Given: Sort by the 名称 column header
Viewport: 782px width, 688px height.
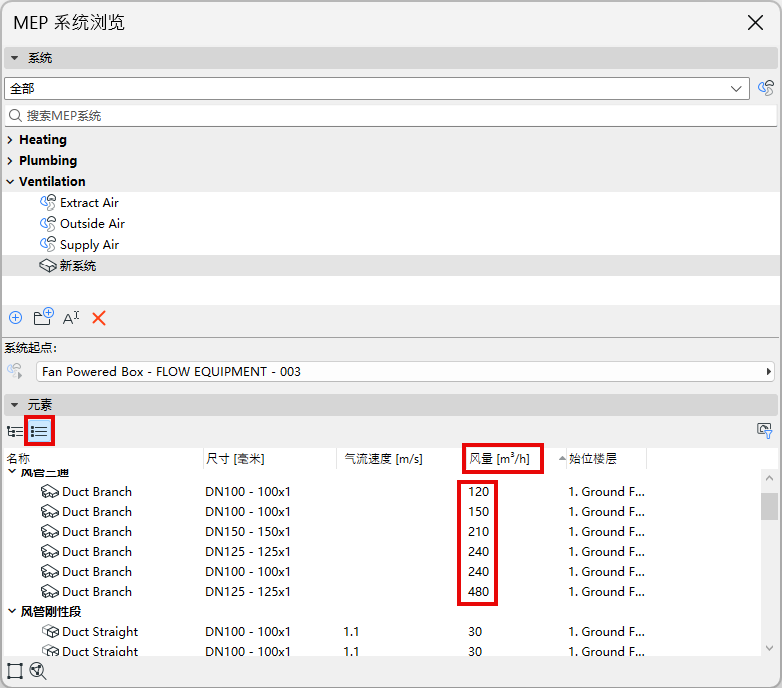Looking at the screenshot, I should (104, 459).
